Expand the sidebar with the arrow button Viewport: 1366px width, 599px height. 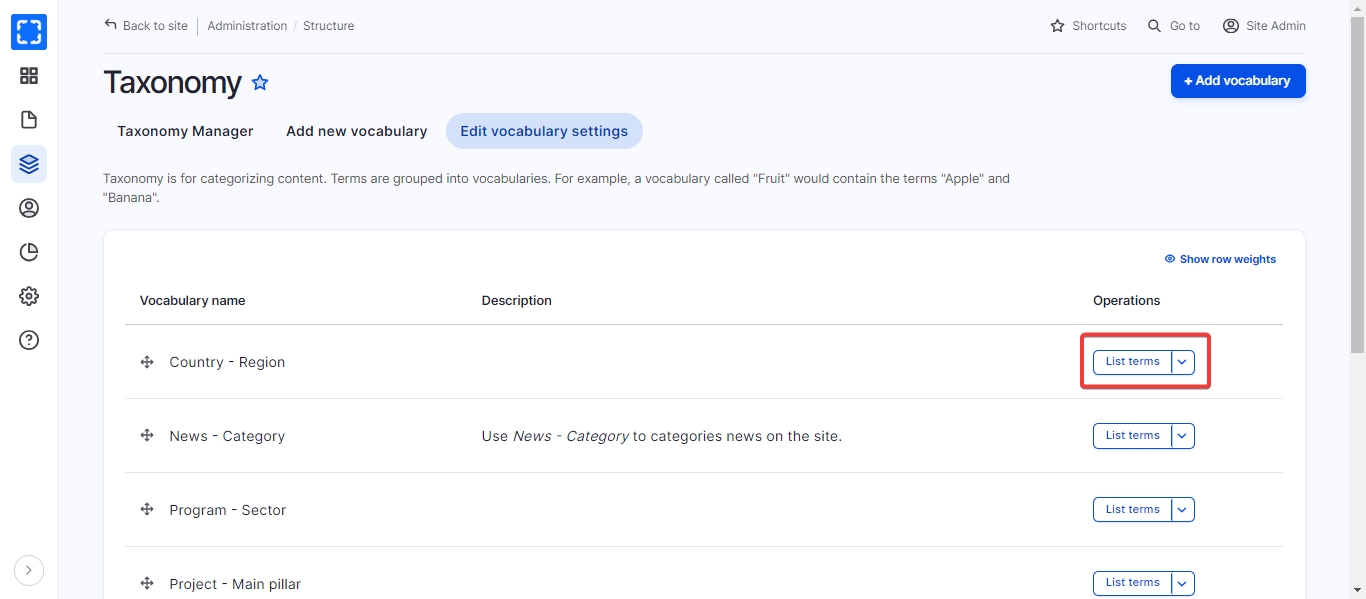coord(29,570)
